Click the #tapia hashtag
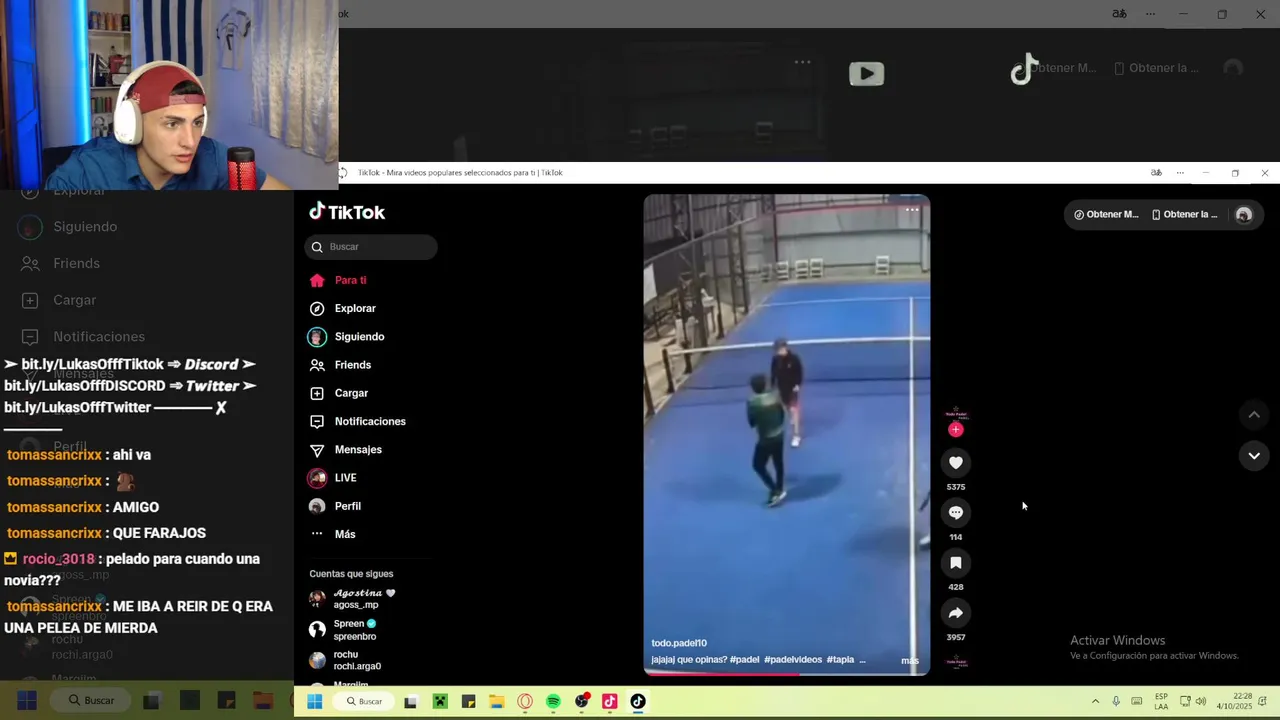Image resolution: width=1280 pixels, height=720 pixels. click(840, 660)
